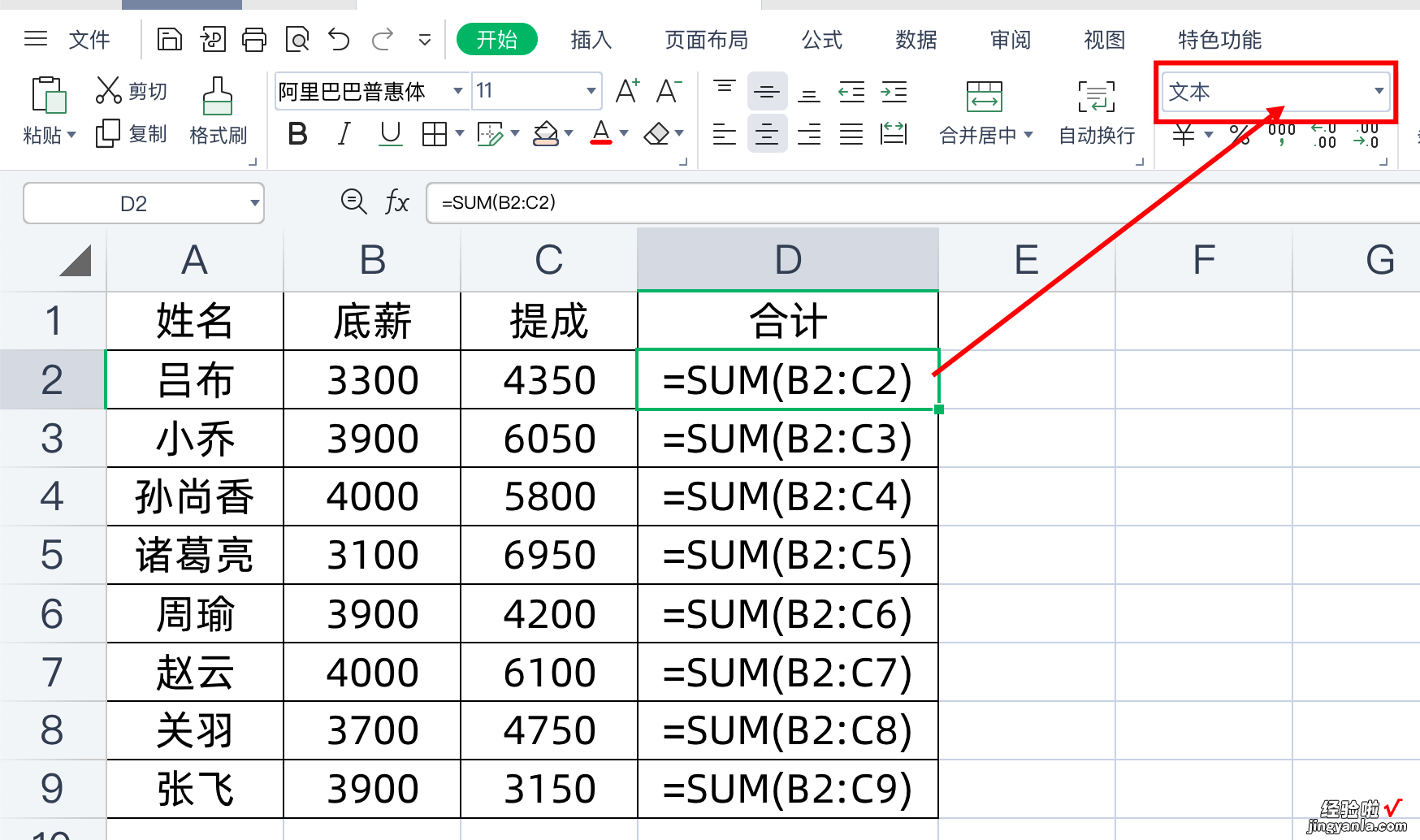This screenshot has height=840, width=1420.
Task: Click the fx insert function button
Action: [x=396, y=201]
